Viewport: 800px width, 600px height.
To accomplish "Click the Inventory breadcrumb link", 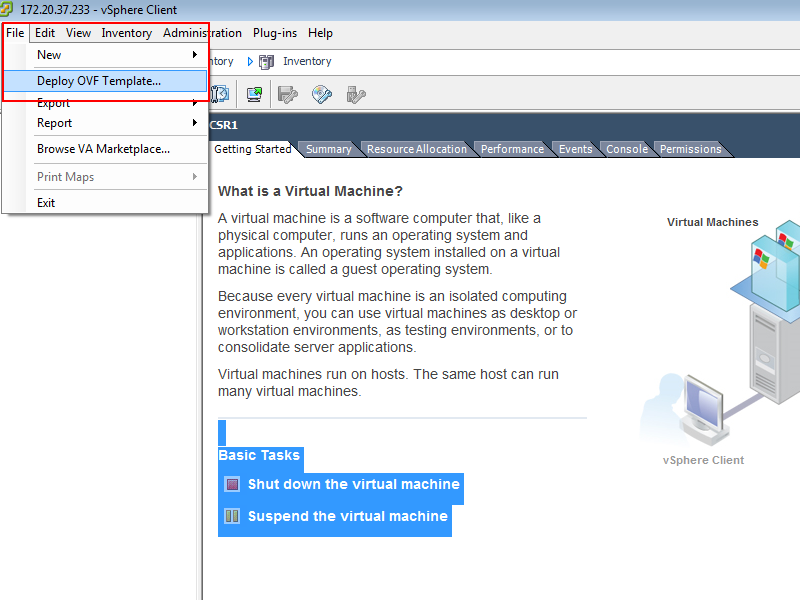I will (307, 61).
